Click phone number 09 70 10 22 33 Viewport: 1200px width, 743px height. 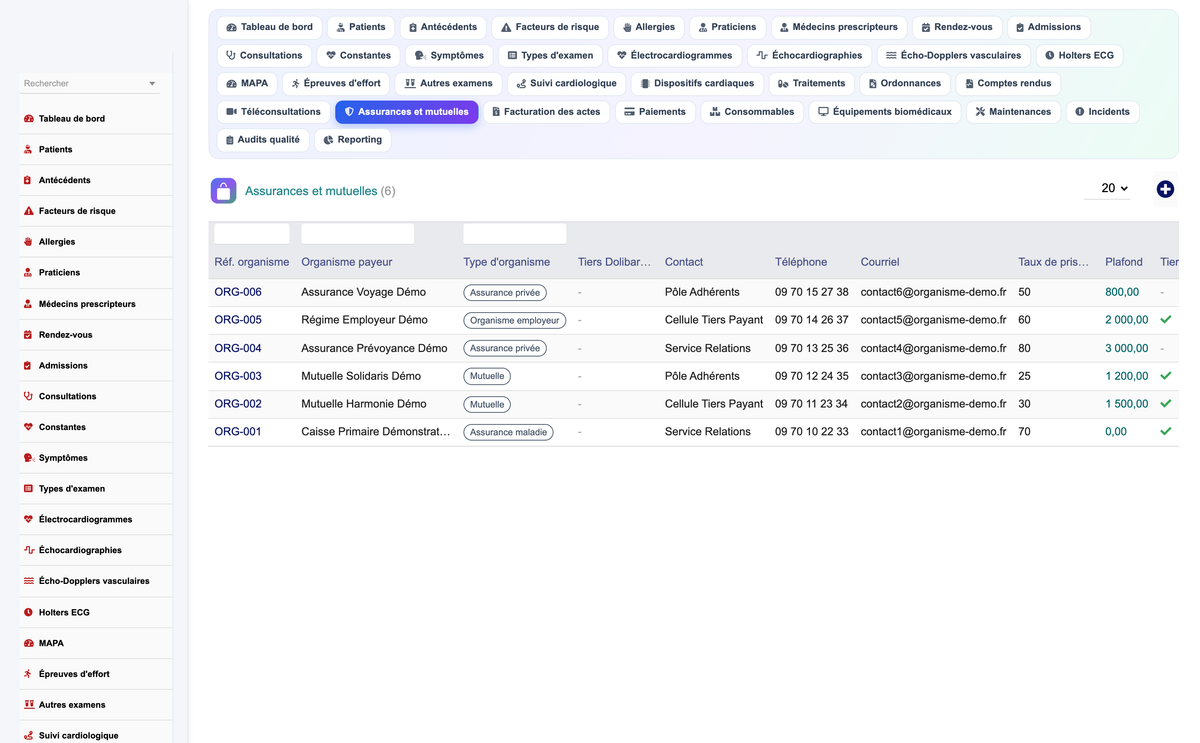tap(812, 432)
